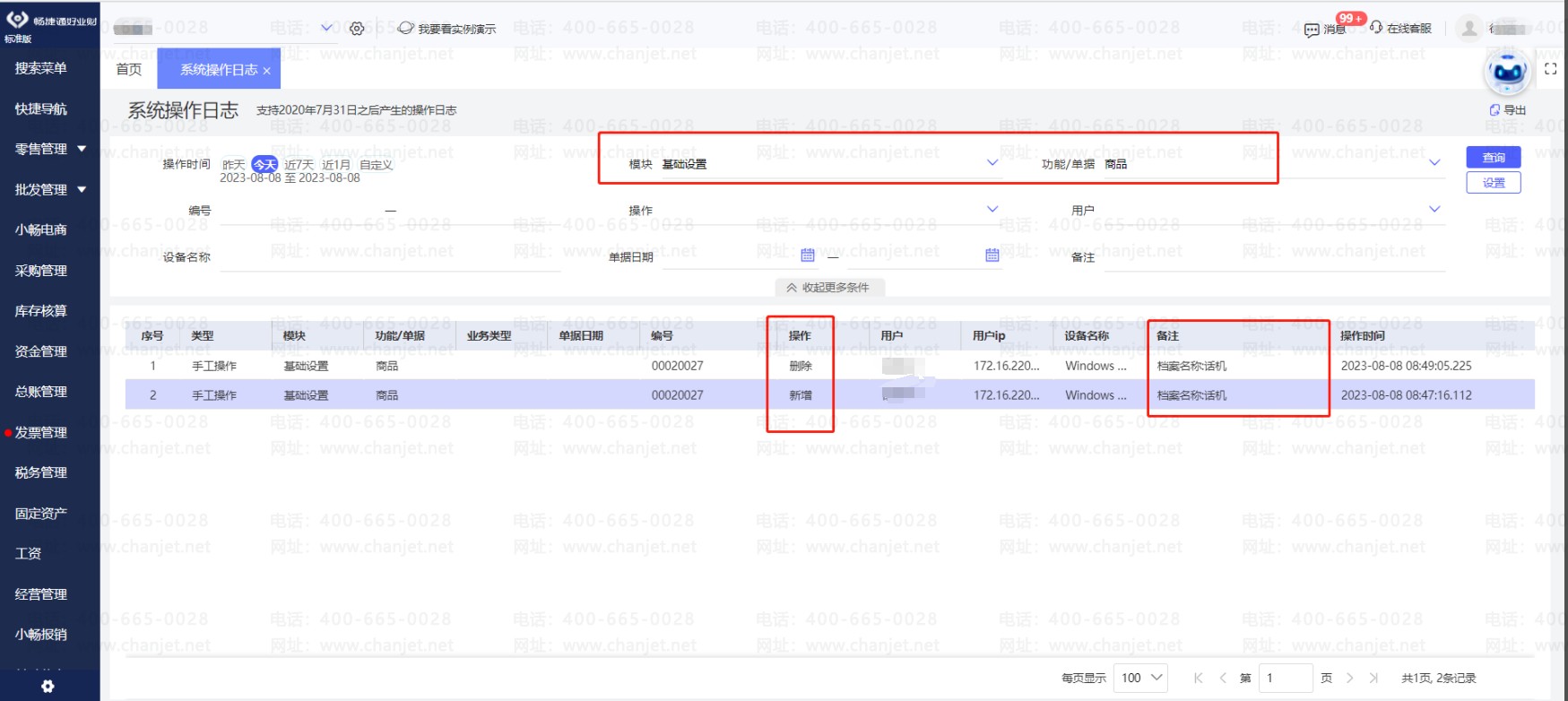Click the 设置 button below 查询

(x=1494, y=182)
